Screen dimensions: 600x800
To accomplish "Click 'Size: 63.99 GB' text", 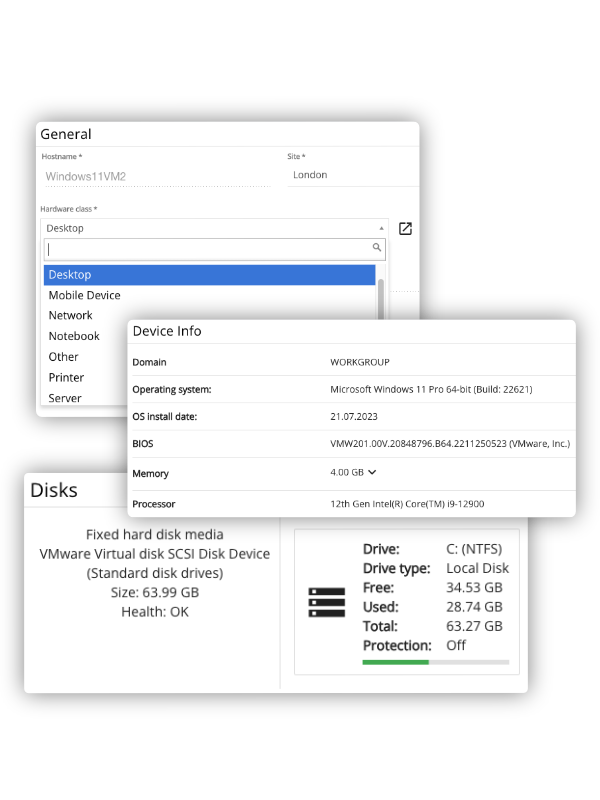I will (155, 592).
